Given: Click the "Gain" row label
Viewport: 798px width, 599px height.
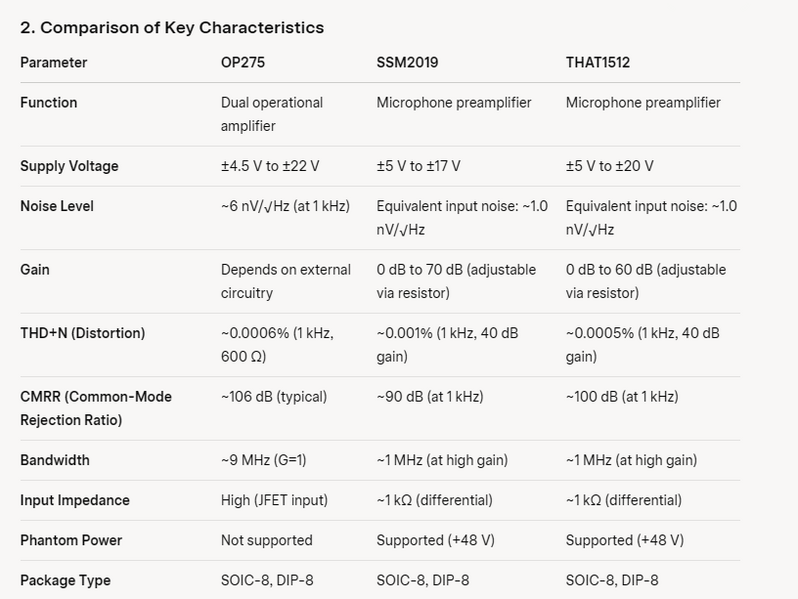Looking at the screenshot, I should coord(35,270).
